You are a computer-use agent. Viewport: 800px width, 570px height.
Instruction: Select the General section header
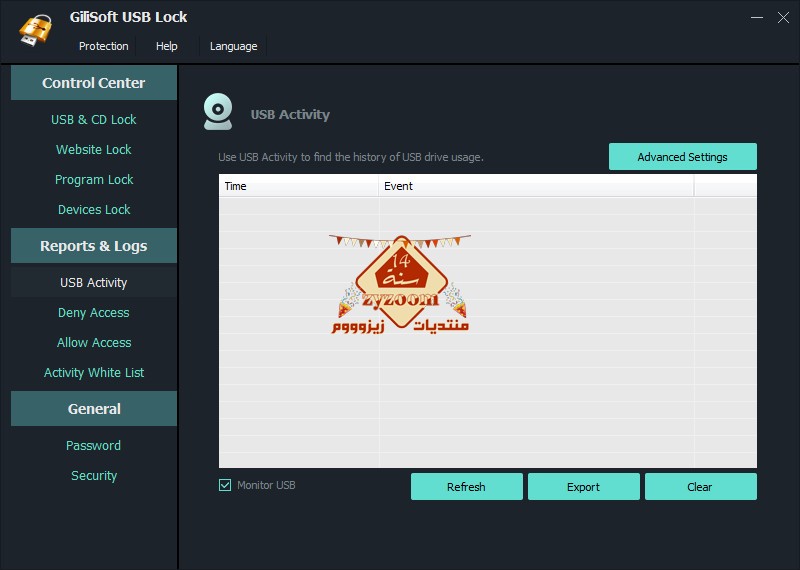pos(94,409)
